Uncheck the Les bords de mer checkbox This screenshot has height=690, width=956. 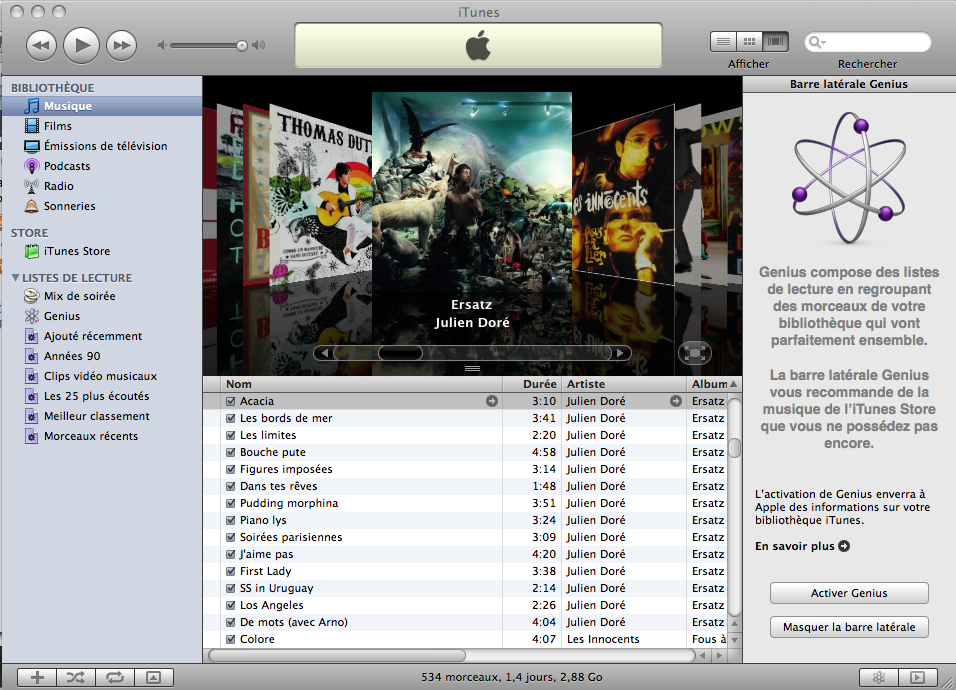230,418
